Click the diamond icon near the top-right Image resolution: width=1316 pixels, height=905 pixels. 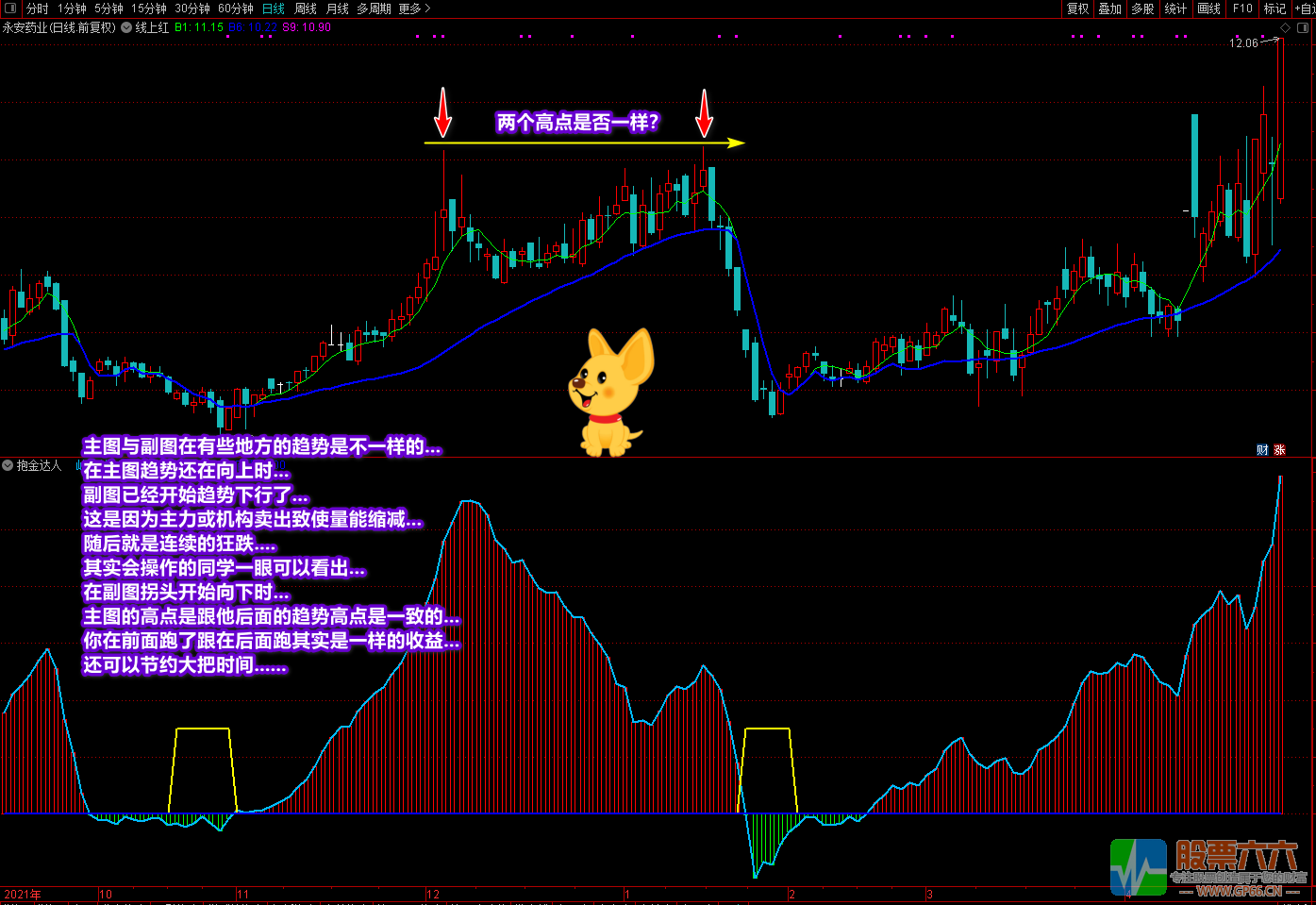coord(1285,27)
